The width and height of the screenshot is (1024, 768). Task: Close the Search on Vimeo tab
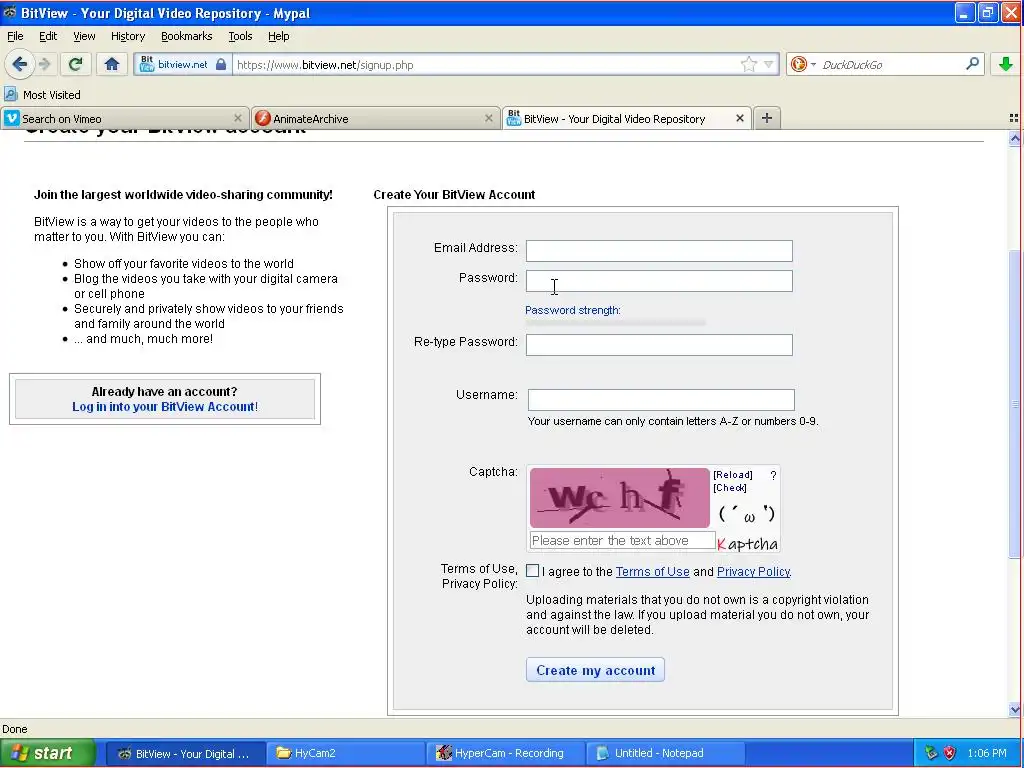238,118
